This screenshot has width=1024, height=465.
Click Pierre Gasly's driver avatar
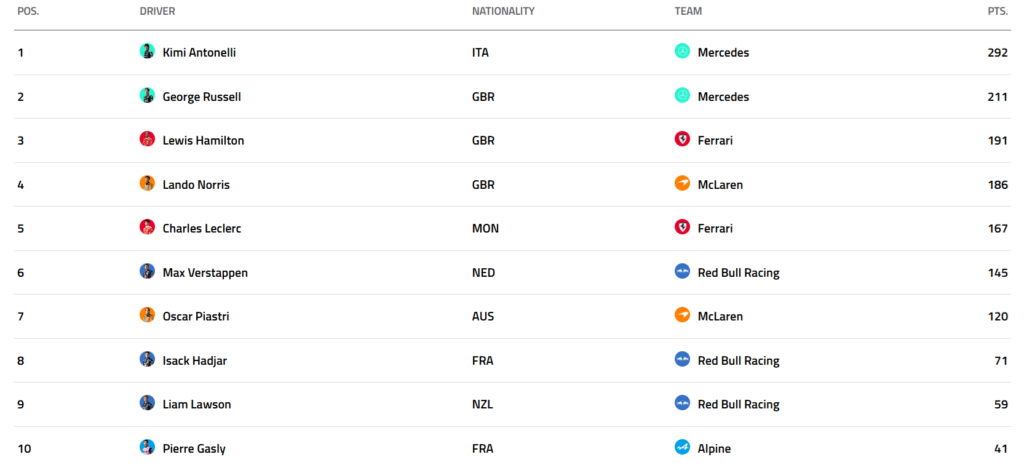[147, 447]
